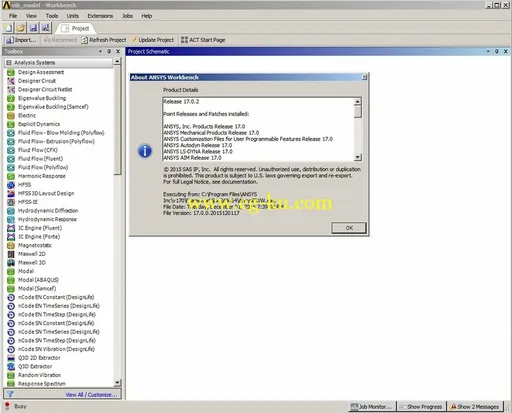
Task: Select the Harmonic Response icon
Action: coord(11,176)
